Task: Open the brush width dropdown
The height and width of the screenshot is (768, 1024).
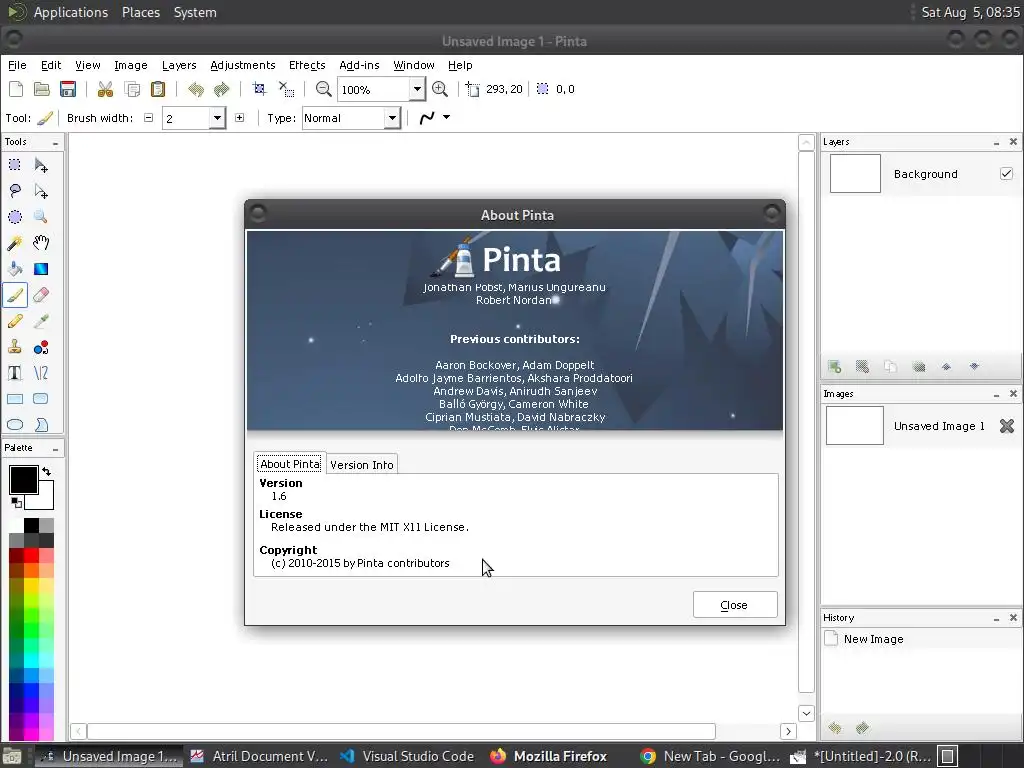Action: click(217, 118)
